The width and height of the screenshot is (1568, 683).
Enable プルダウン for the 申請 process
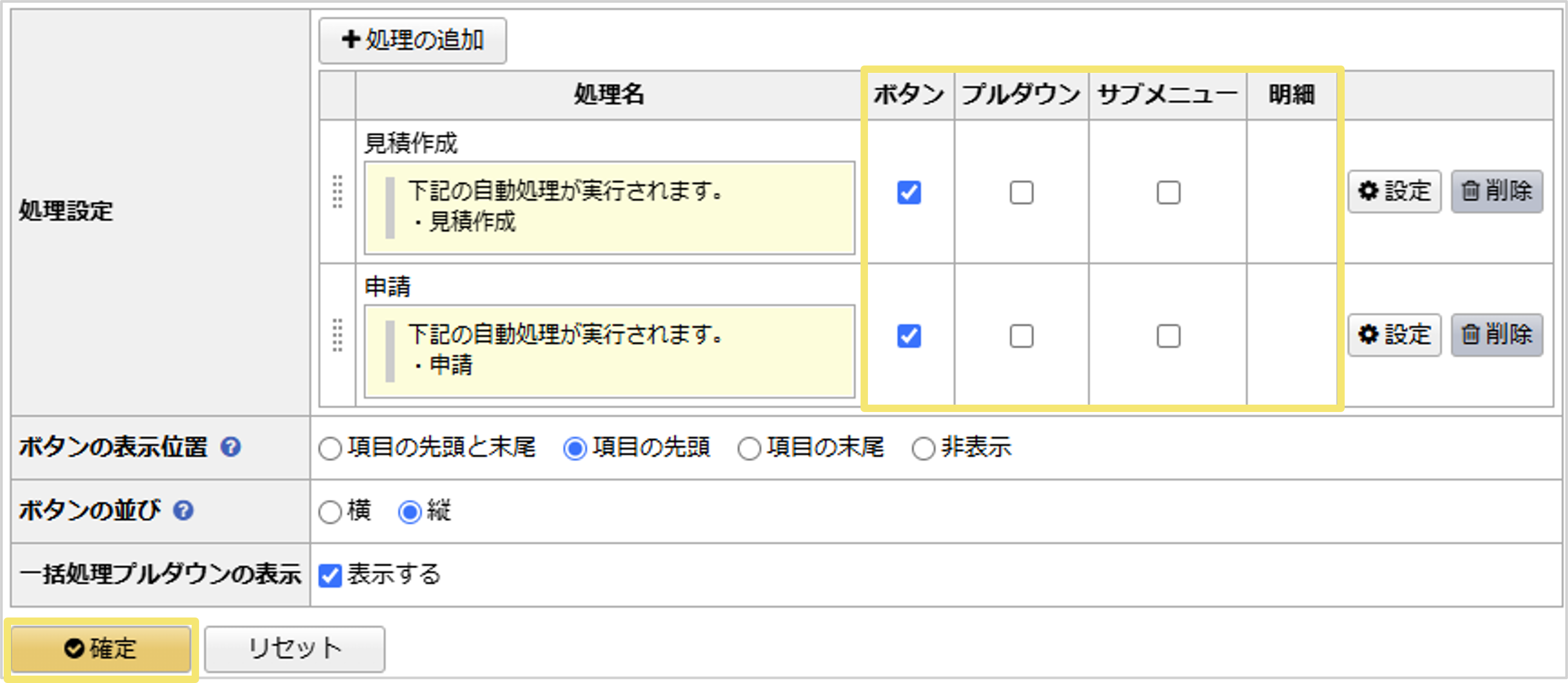1020,336
